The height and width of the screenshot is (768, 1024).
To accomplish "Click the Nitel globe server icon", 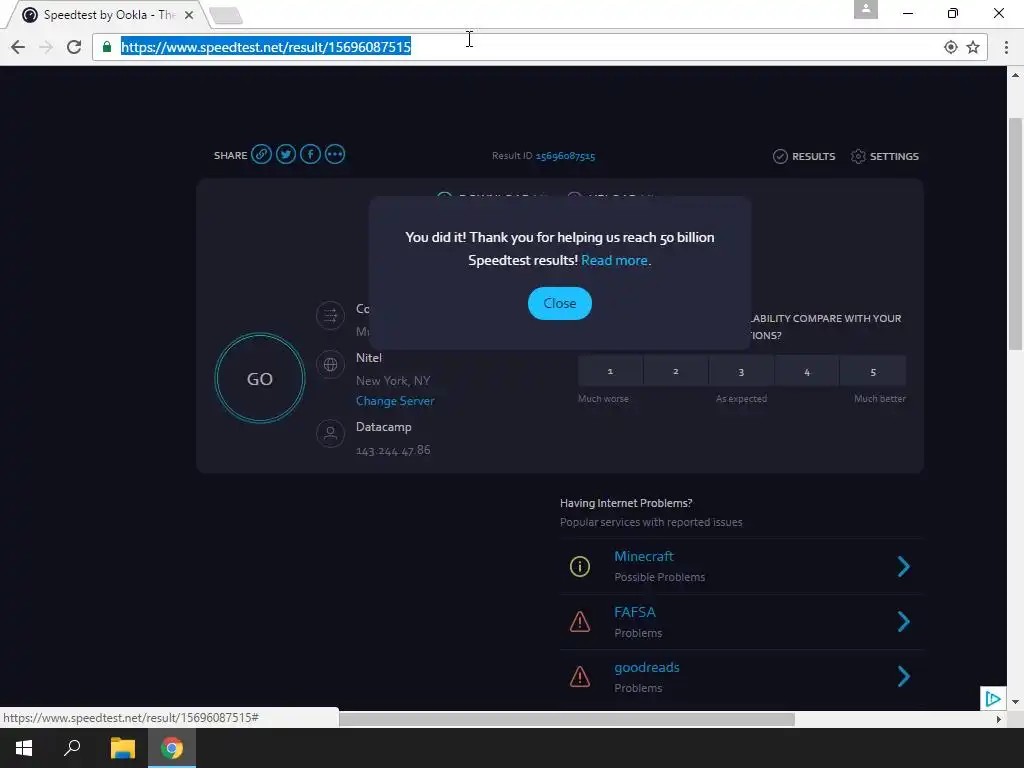I will tap(330, 364).
